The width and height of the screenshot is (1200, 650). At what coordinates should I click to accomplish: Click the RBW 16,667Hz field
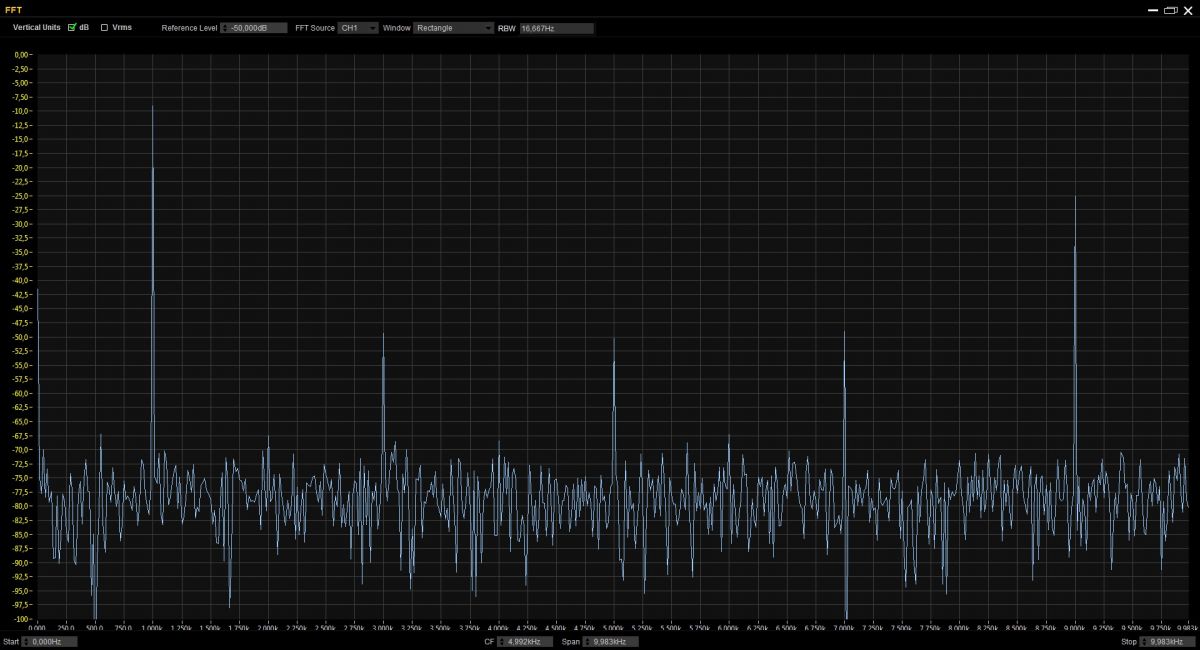(x=556, y=28)
